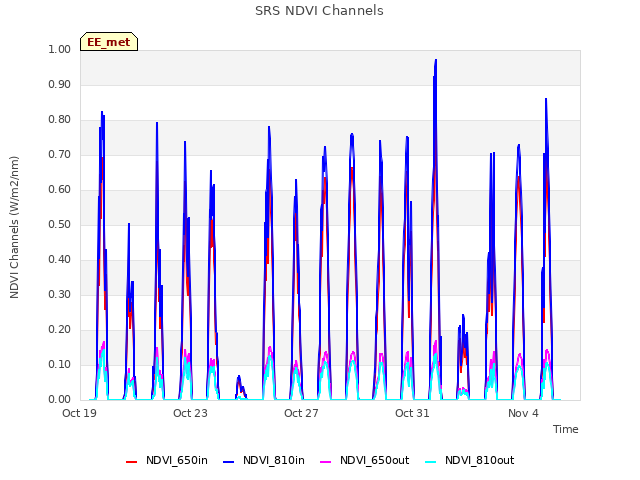Click the small blue peak between Oct 23 and Oct 27

[x=239, y=377]
